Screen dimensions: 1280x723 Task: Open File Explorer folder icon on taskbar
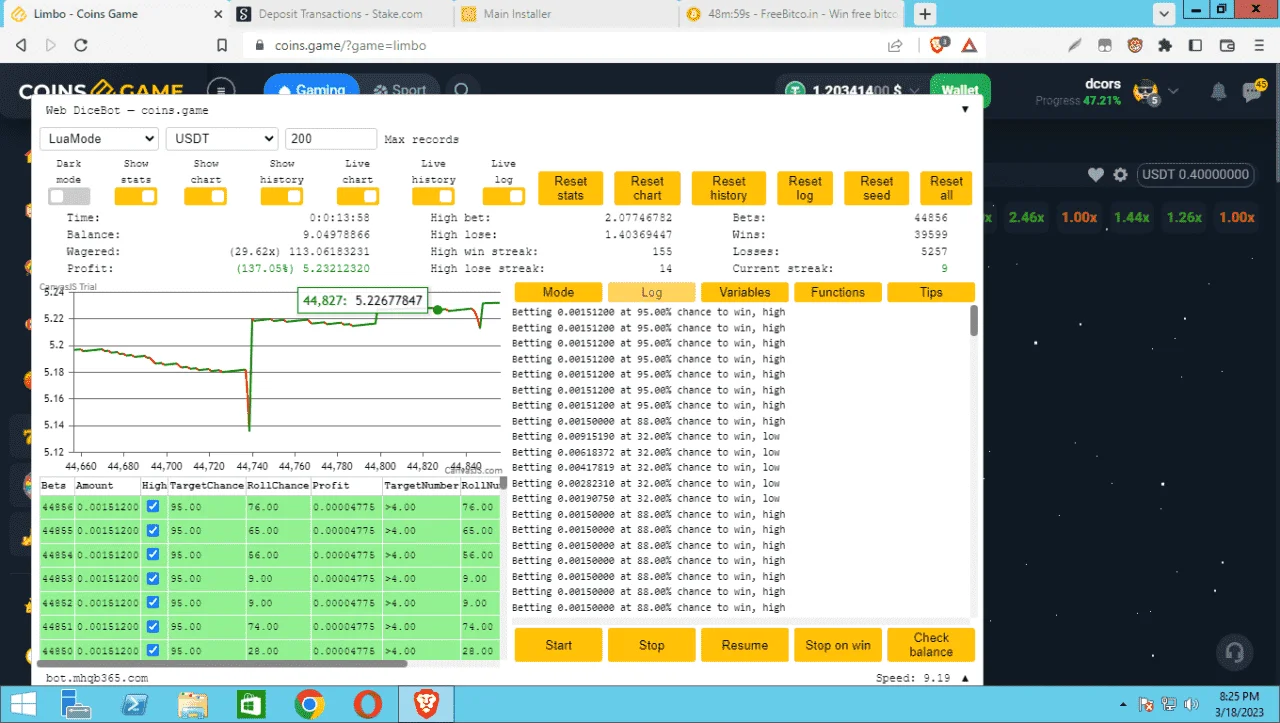click(x=193, y=705)
